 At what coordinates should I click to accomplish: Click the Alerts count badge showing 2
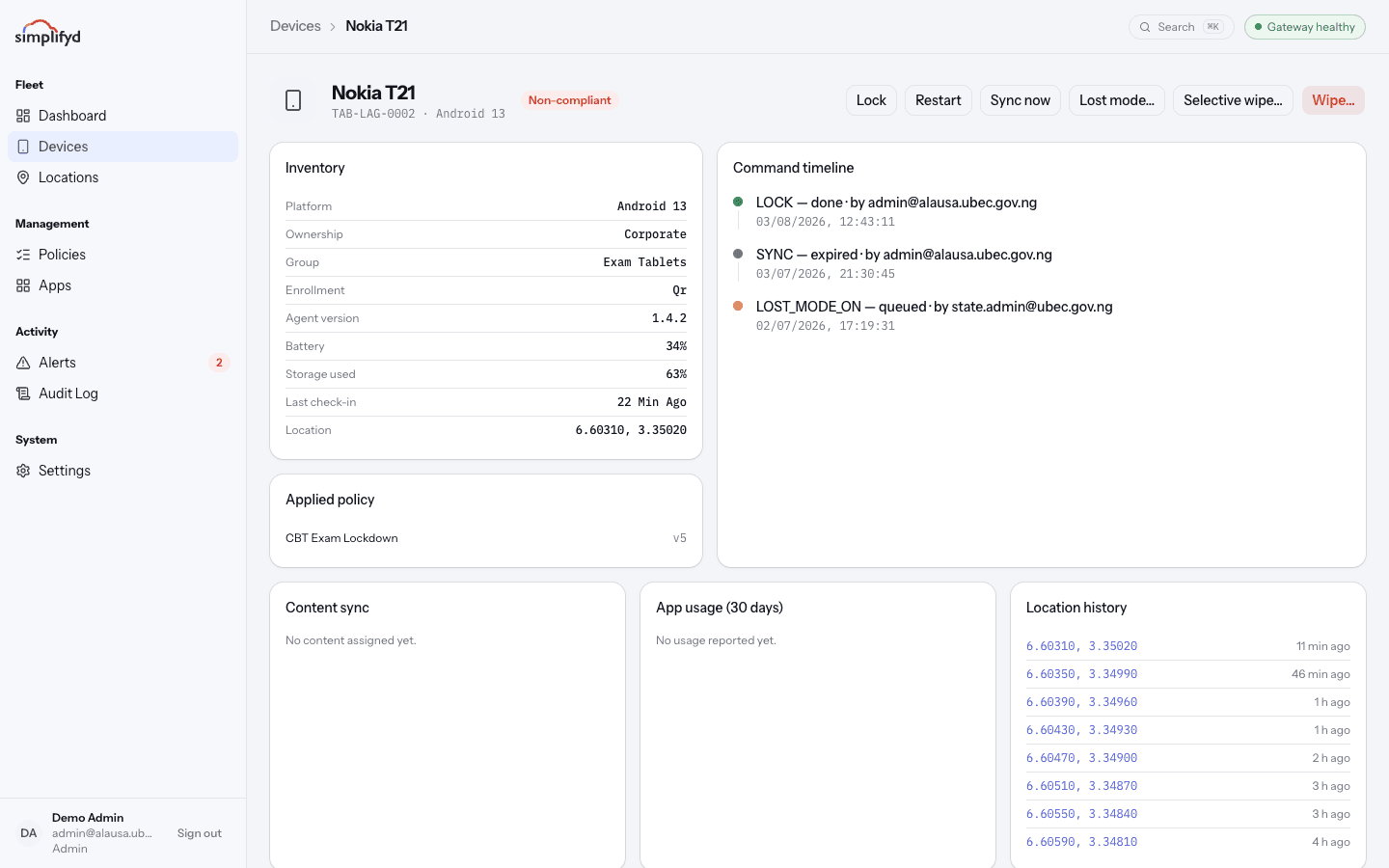click(219, 363)
